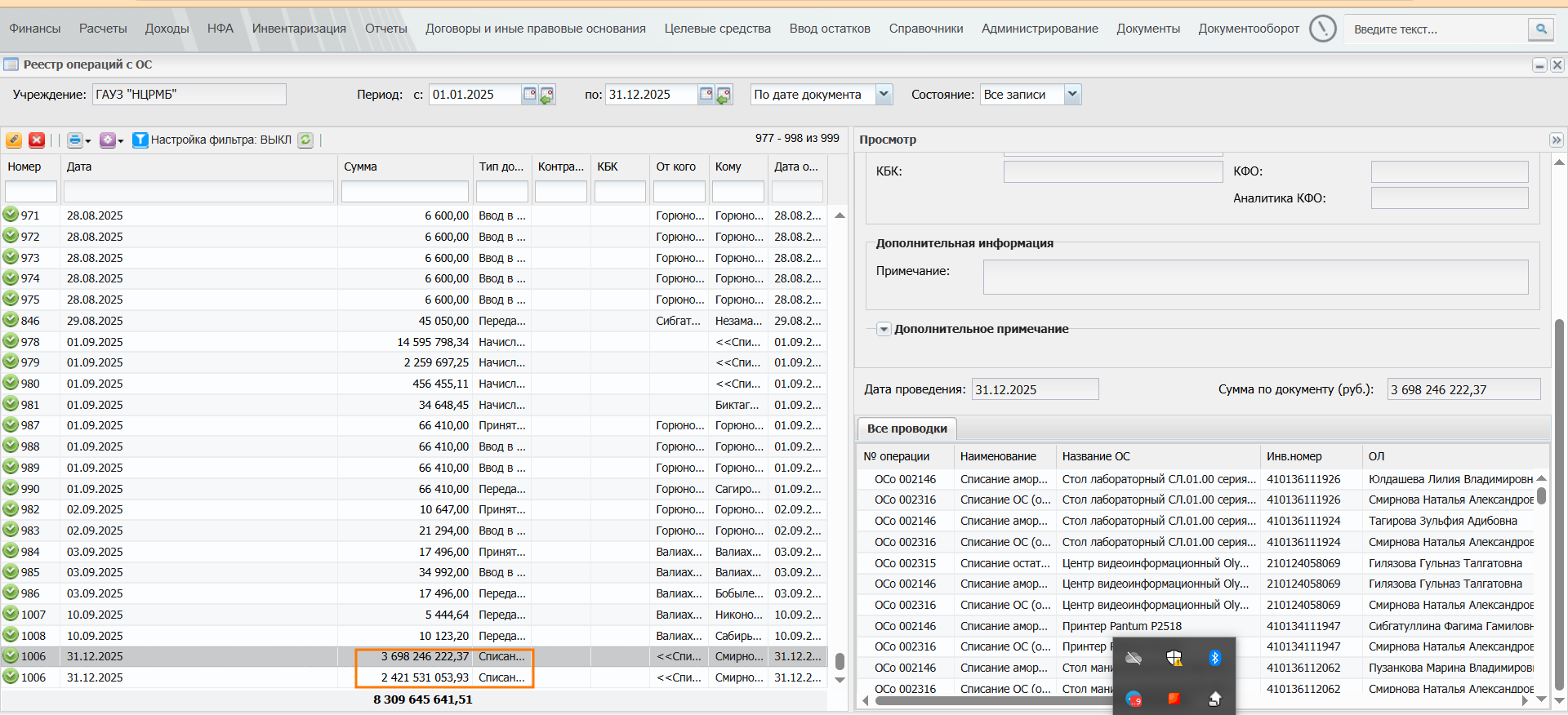1568x715 pixels.
Task: Open the calendar for the period start date
Action: 529,94
